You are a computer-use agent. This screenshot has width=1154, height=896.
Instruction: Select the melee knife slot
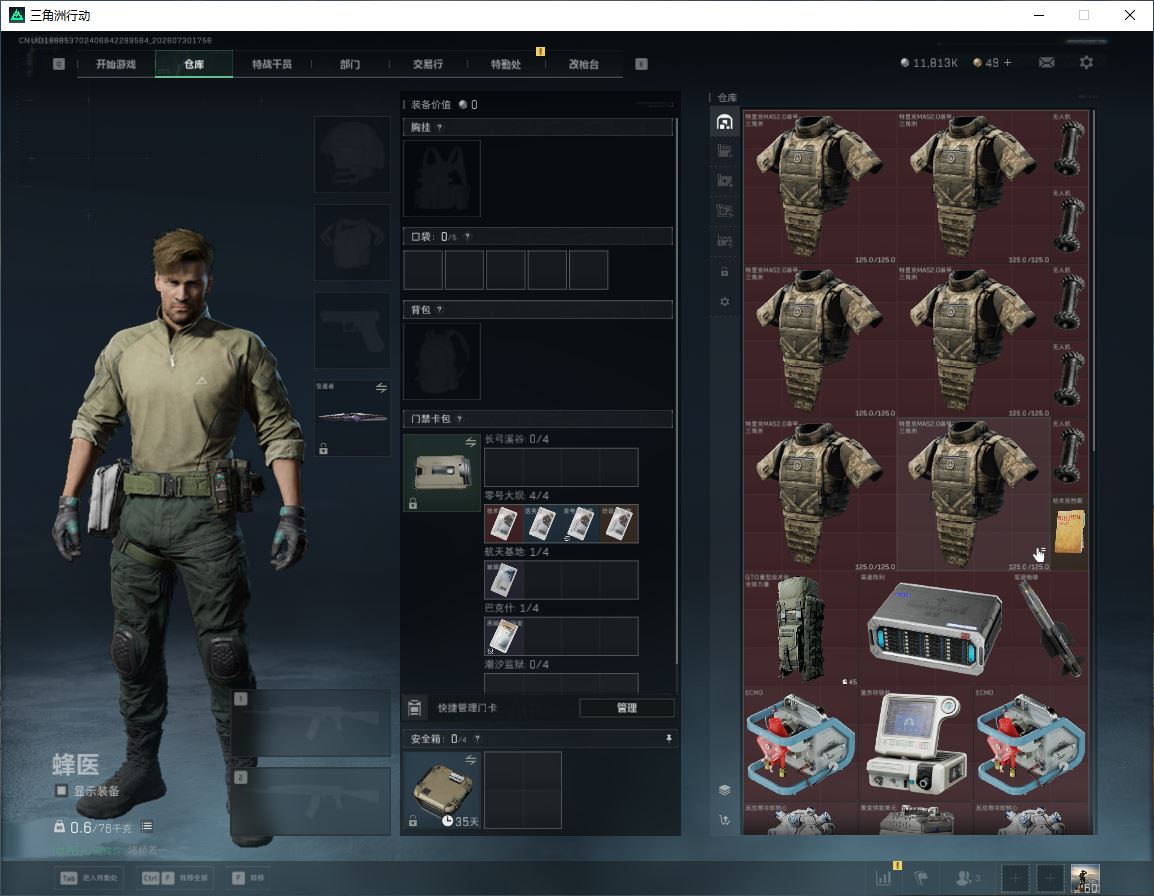353,417
